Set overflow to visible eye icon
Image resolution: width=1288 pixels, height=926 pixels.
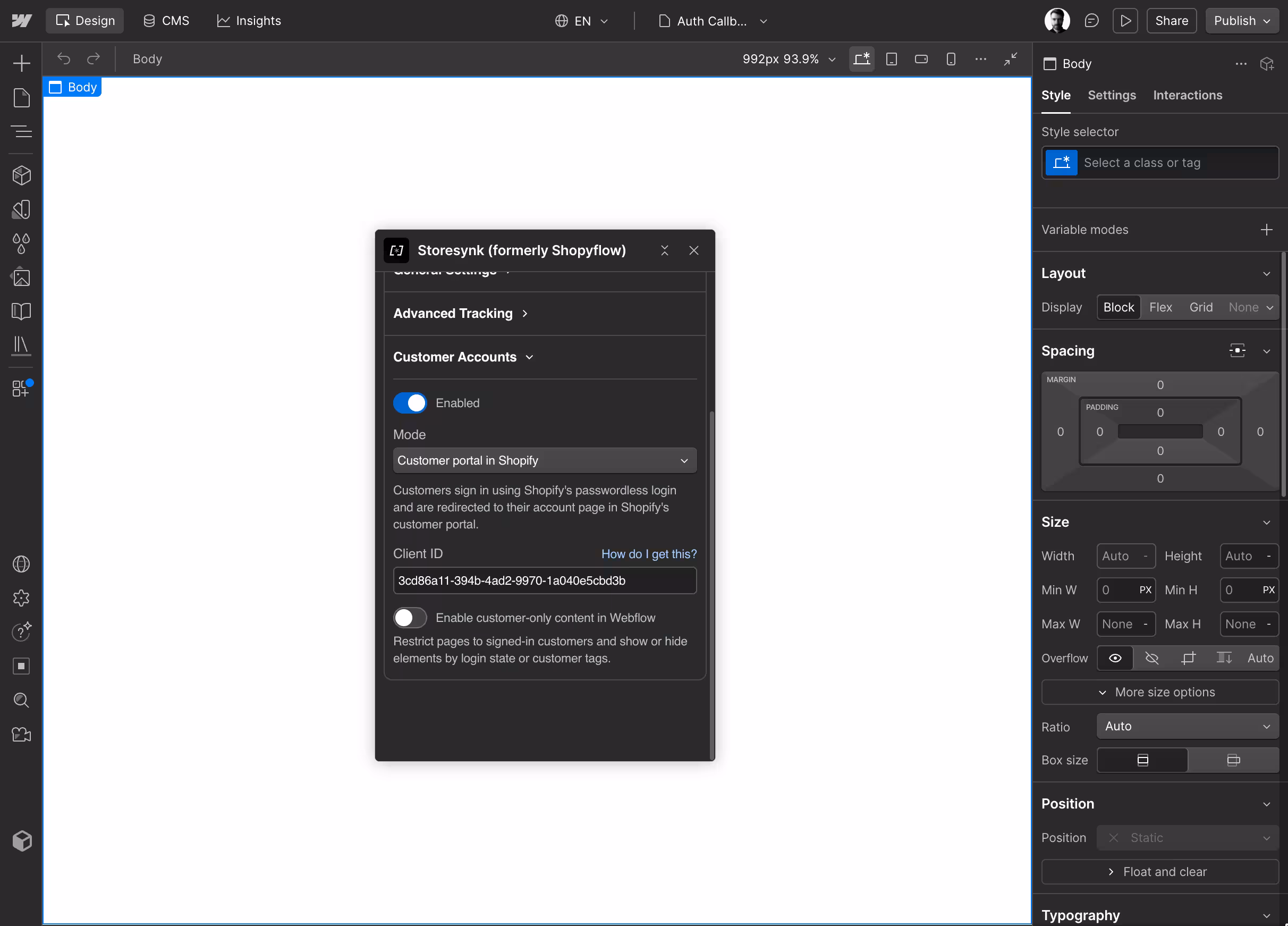click(x=1115, y=658)
